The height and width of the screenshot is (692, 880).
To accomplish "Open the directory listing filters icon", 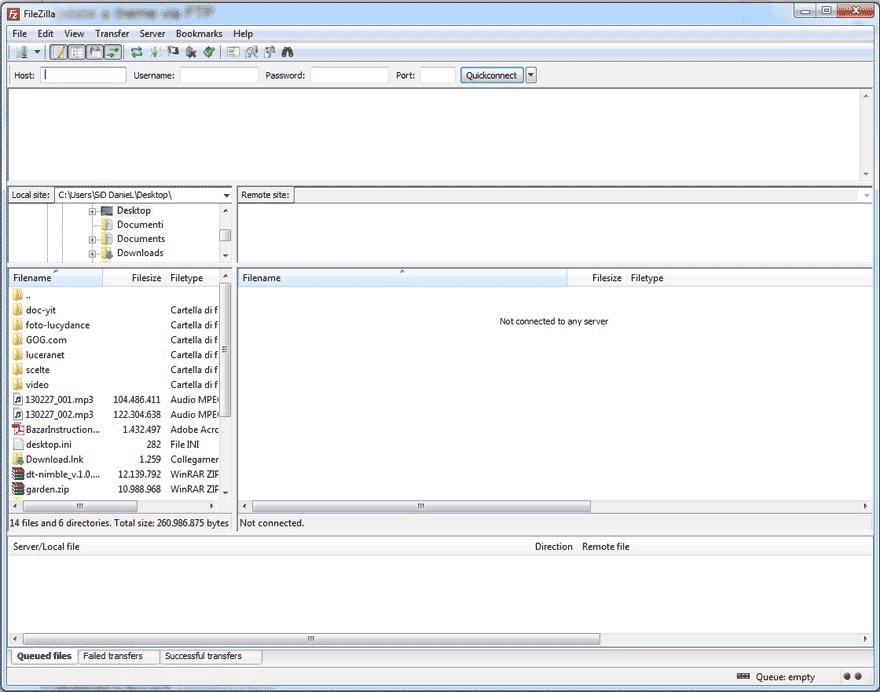I will point(233,52).
